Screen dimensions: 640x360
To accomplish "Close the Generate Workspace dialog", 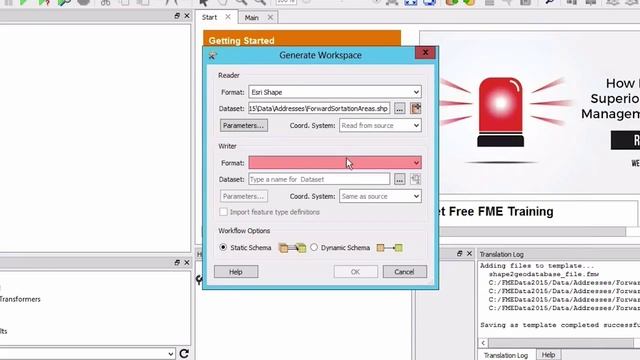I will pos(425,52).
